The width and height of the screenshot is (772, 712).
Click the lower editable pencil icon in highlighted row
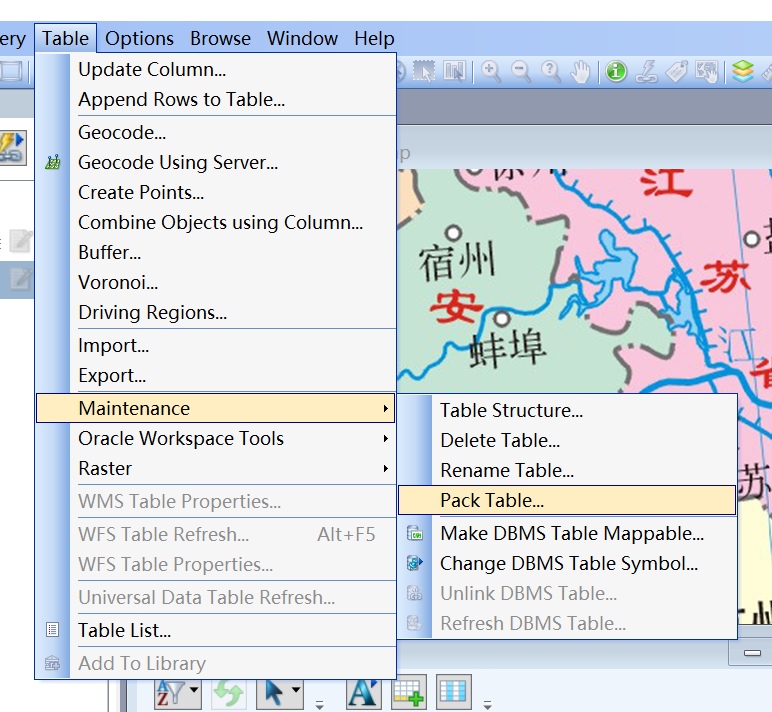[x=20, y=279]
